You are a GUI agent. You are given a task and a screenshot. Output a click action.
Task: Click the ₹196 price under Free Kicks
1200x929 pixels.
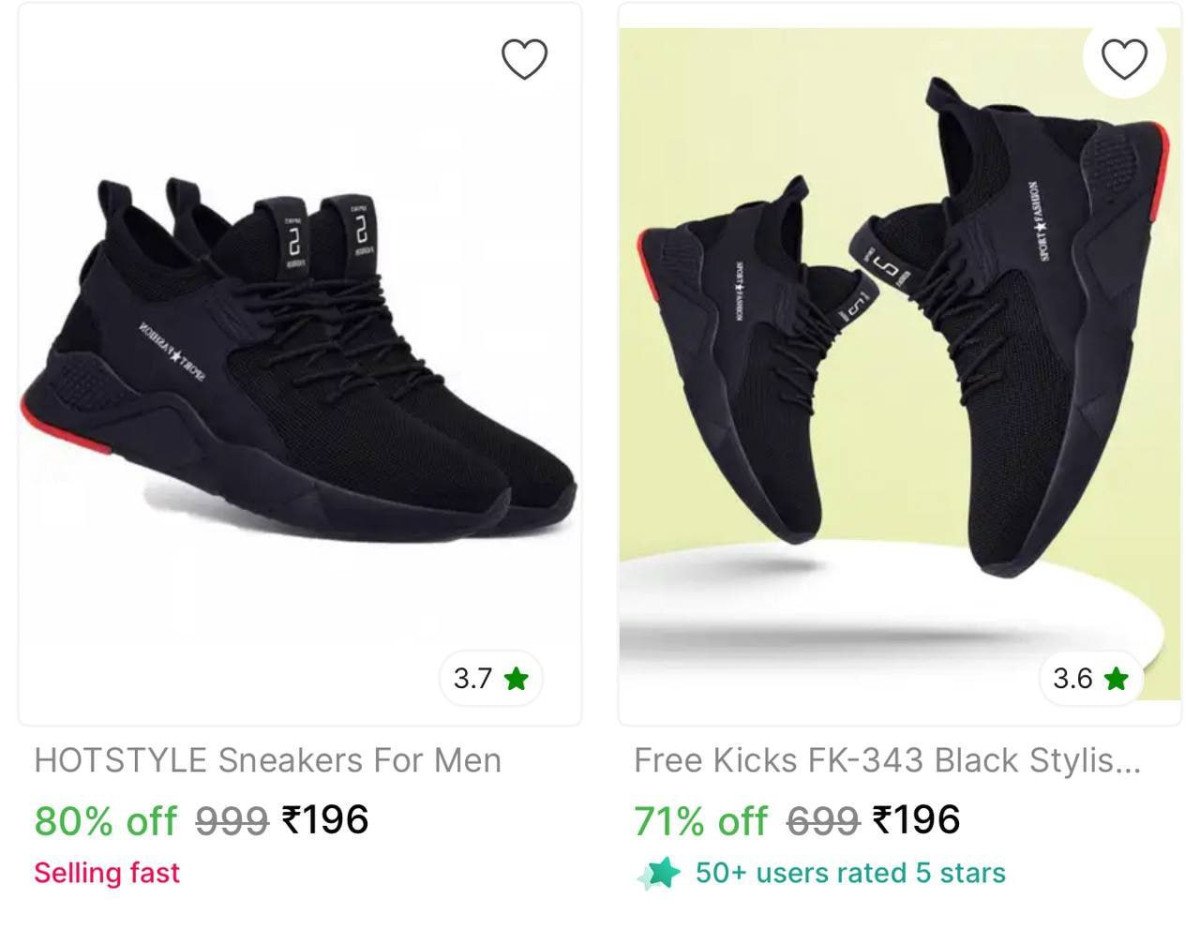point(916,820)
